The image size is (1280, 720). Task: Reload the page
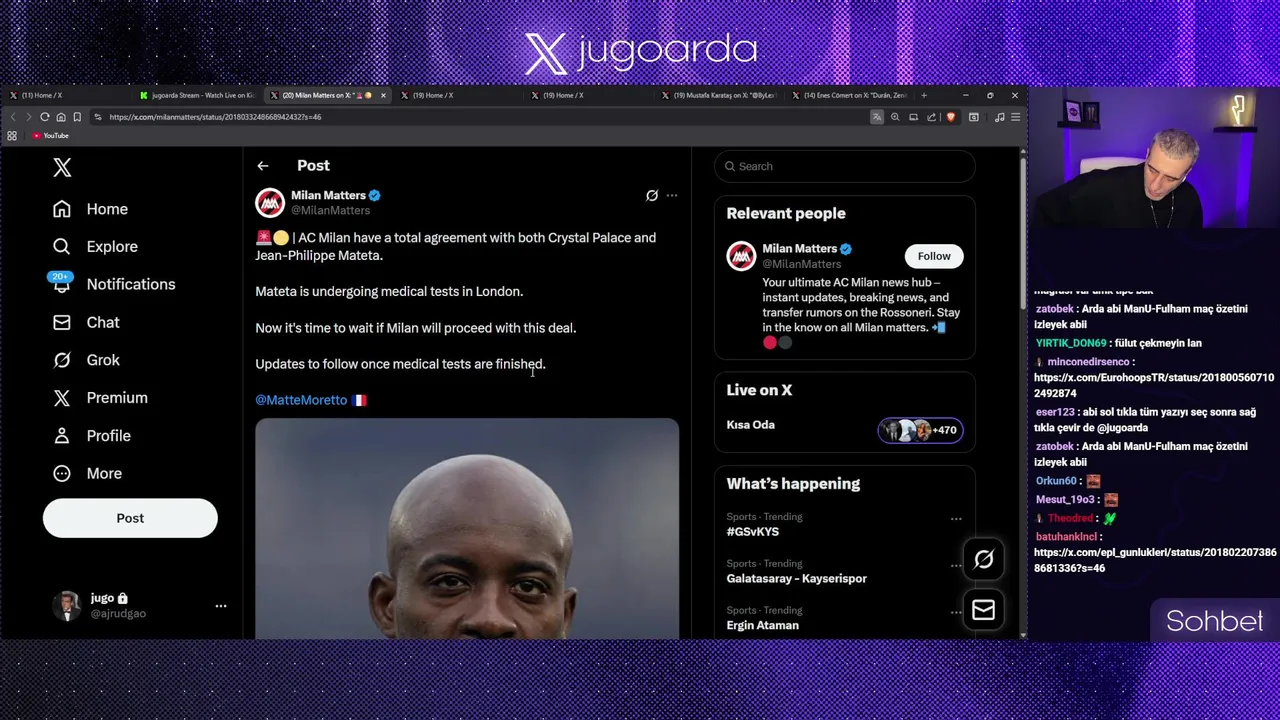pyautogui.click(x=45, y=117)
